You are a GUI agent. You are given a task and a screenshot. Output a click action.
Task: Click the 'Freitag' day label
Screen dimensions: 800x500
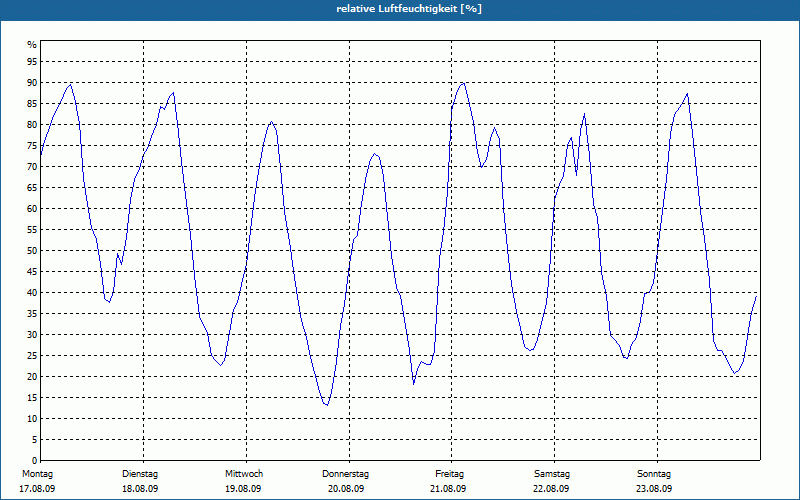tap(449, 474)
